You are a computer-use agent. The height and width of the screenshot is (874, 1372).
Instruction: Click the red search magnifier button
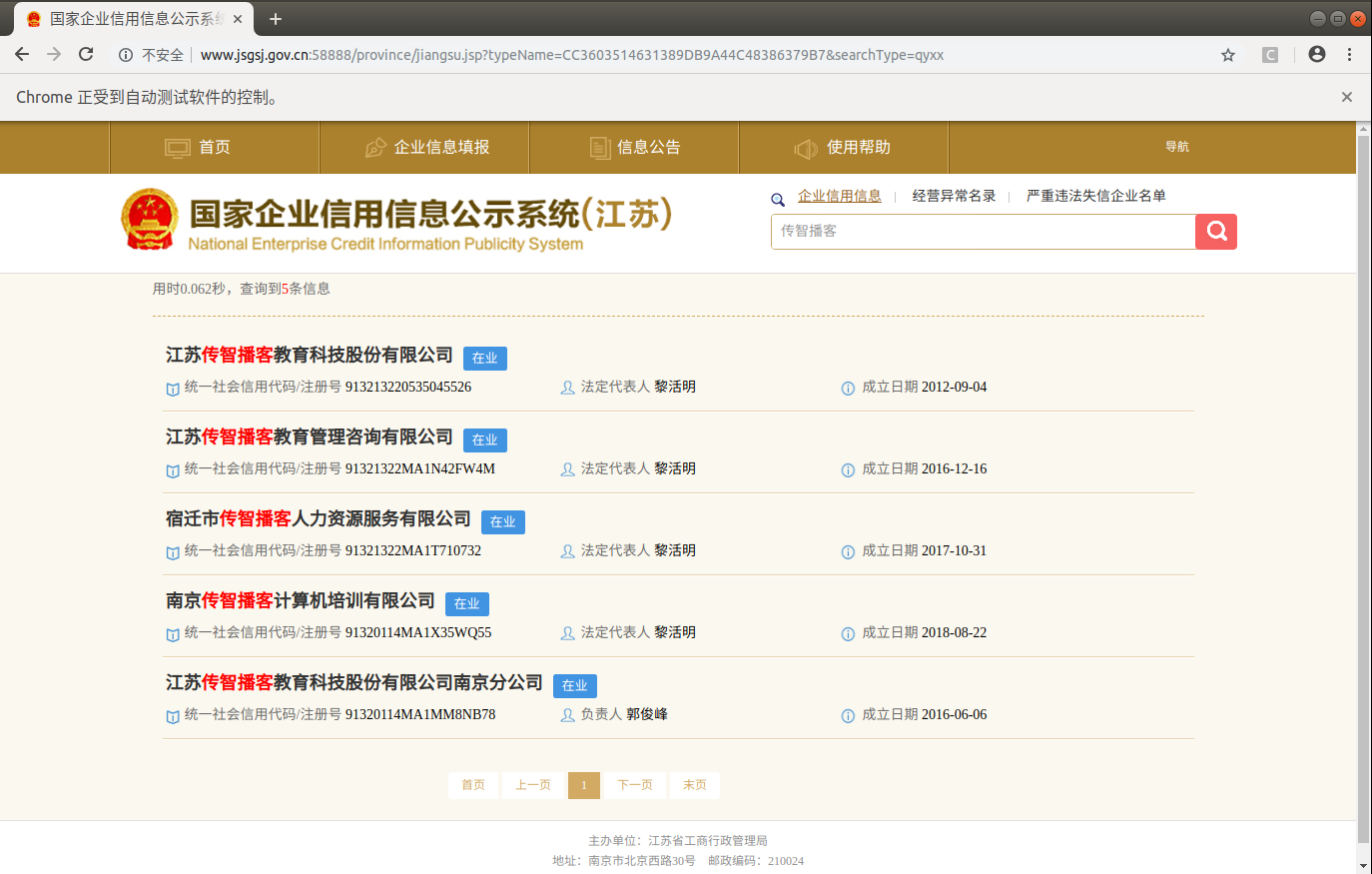1216,232
